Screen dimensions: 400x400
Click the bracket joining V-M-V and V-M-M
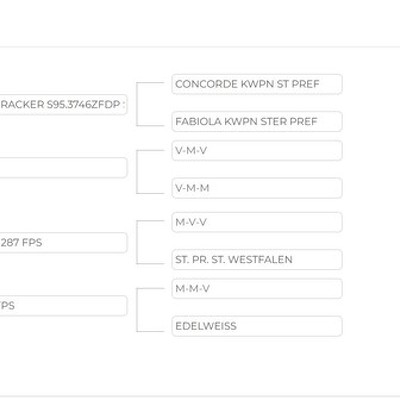[137, 172]
